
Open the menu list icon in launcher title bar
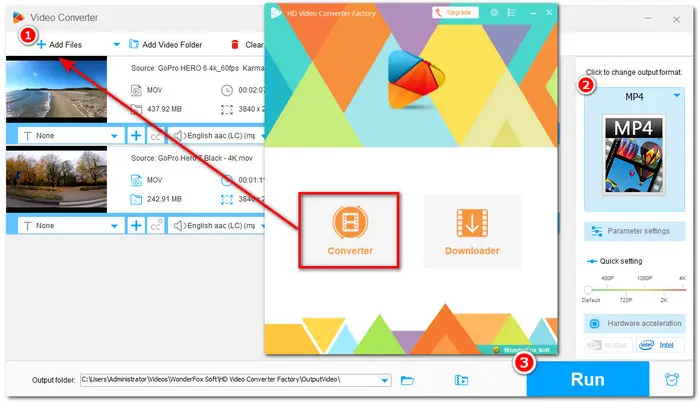511,12
